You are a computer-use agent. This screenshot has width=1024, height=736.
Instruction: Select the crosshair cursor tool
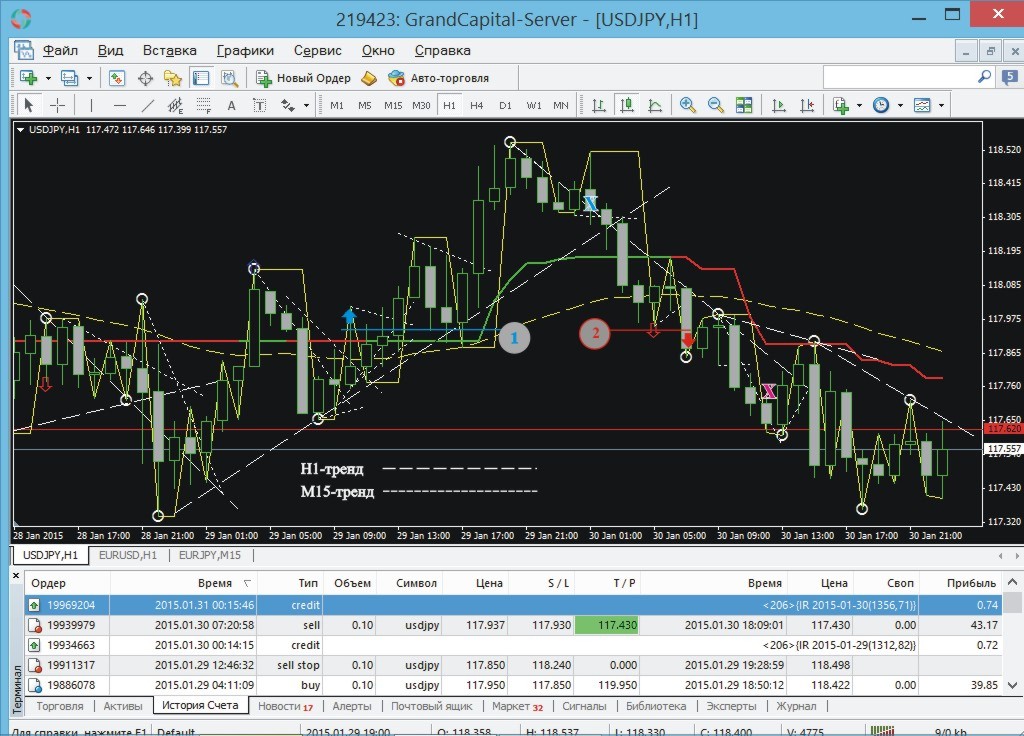tap(58, 105)
